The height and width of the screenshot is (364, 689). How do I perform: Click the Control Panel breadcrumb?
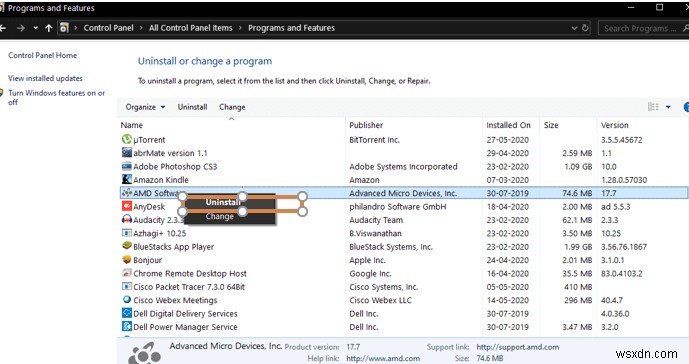pyautogui.click(x=108, y=28)
